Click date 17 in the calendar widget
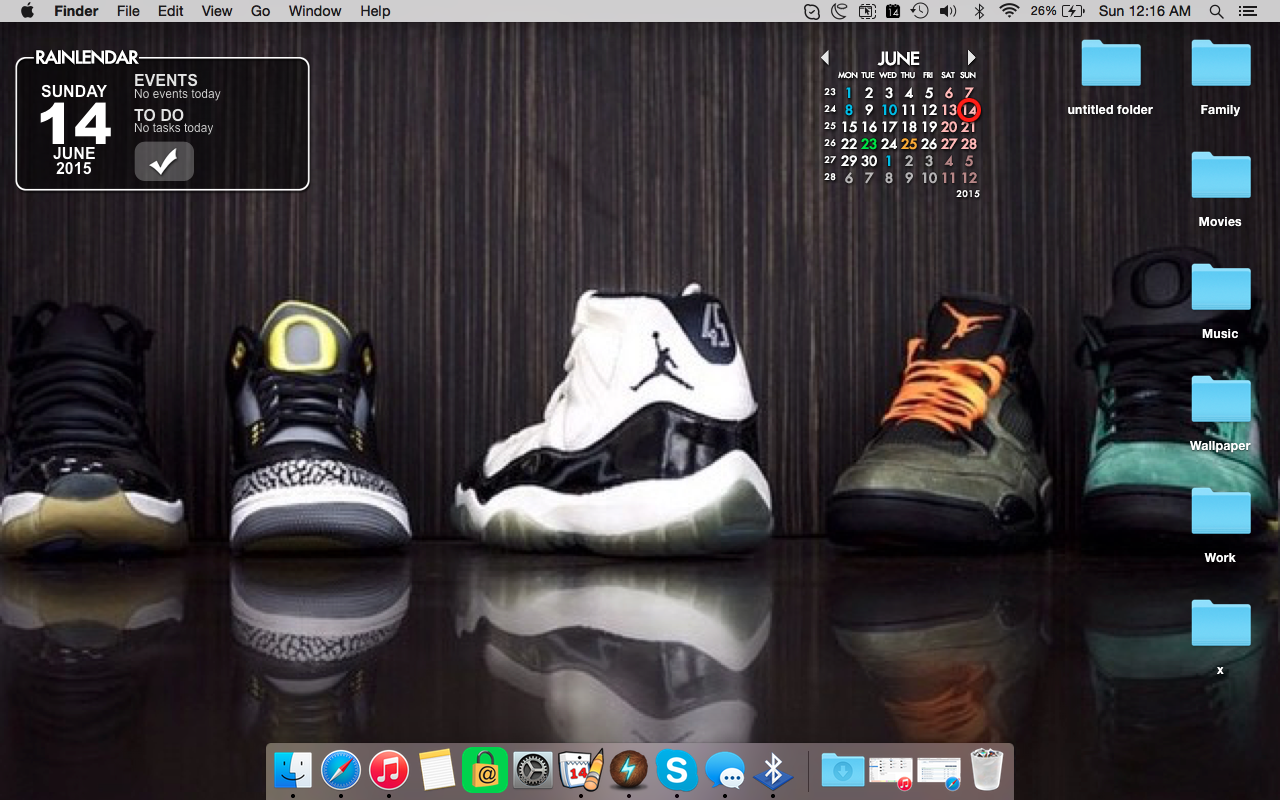Image resolution: width=1280 pixels, height=800 pixels. 889,127
